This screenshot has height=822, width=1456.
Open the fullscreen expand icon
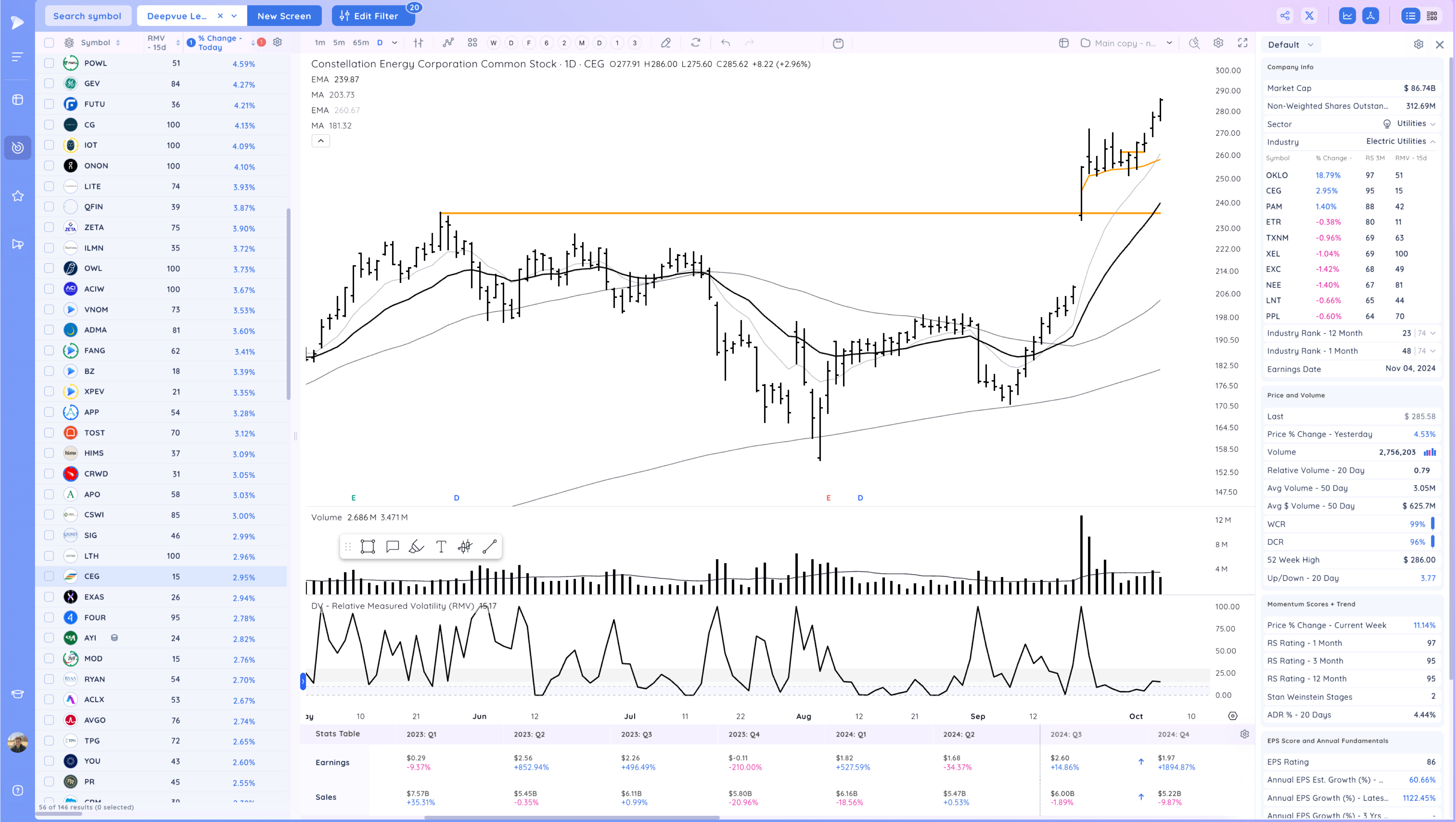[x=1242, y=42]
